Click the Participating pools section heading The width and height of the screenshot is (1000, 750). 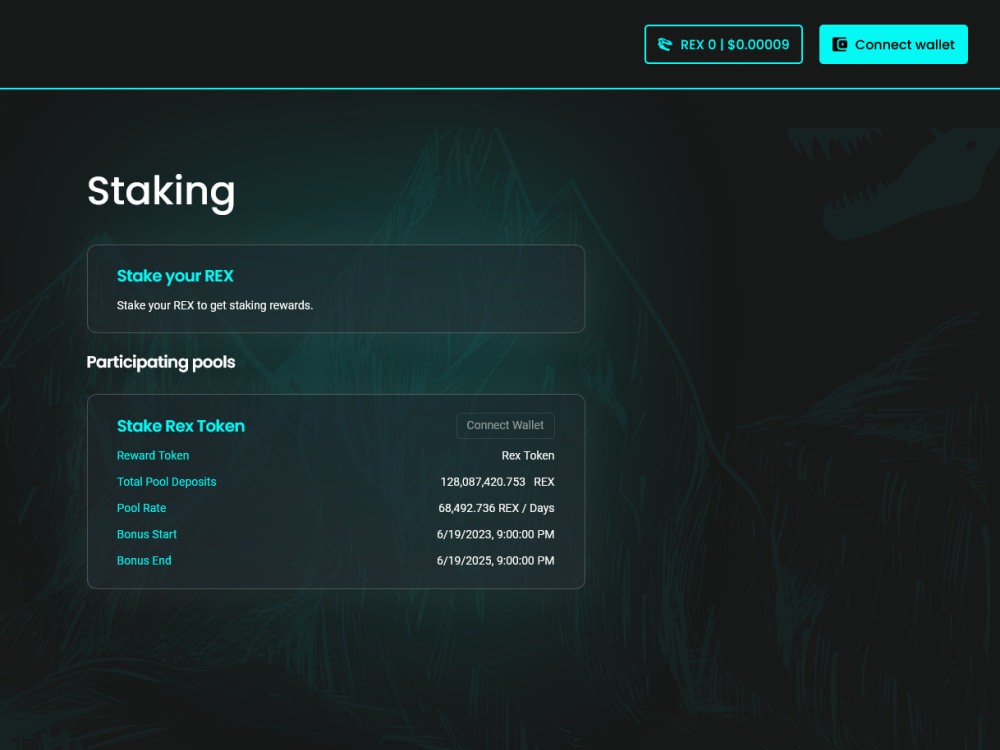coord(160,362)
